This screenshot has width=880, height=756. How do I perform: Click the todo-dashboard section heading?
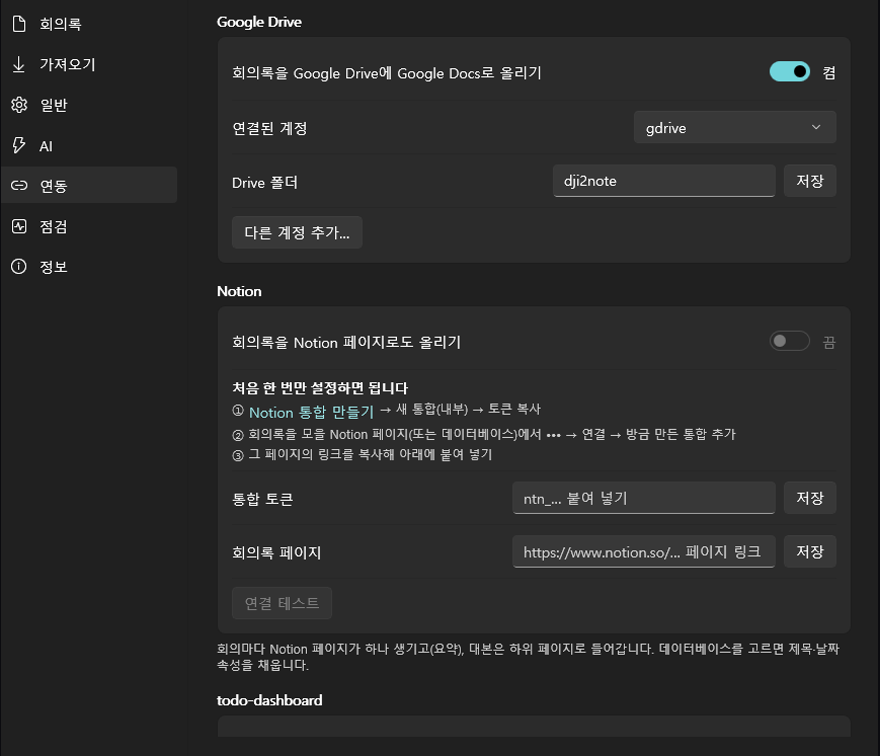(269, 700)
